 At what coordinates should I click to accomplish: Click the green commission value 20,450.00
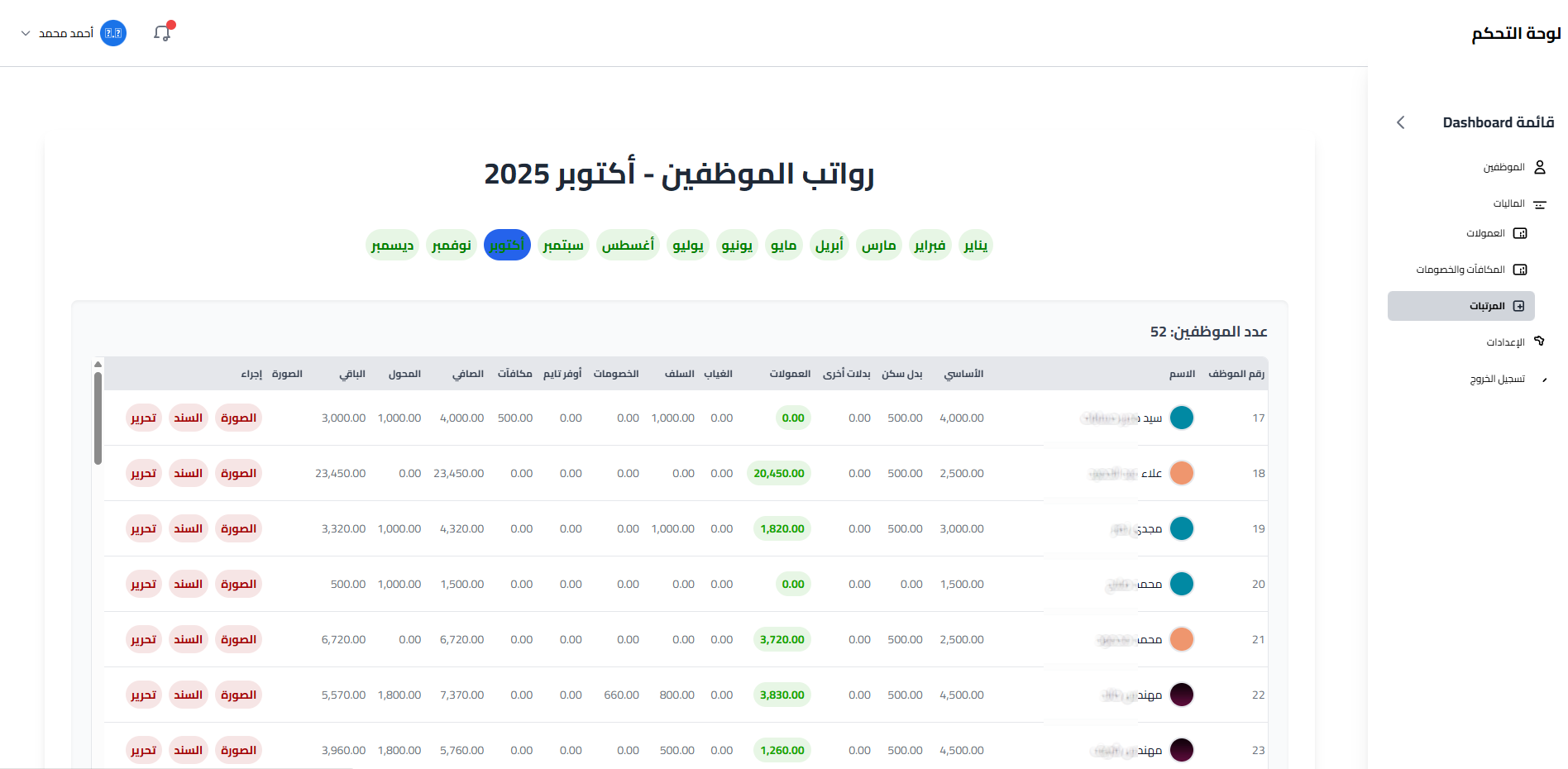[x=778, y=473]
